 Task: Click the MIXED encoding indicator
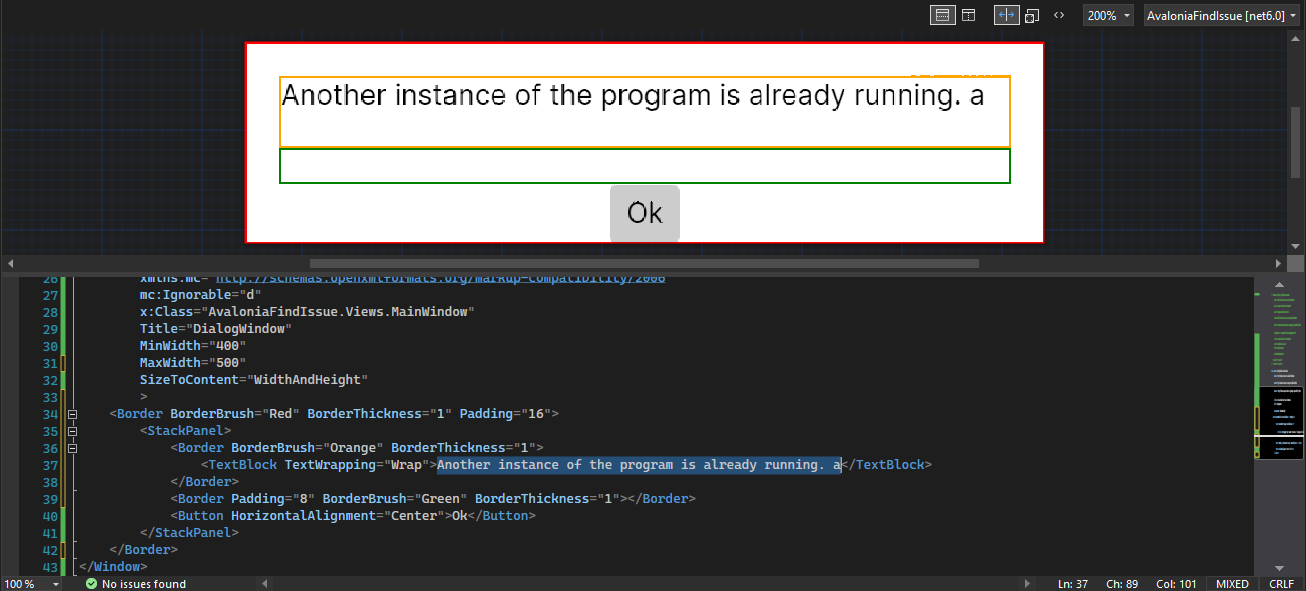click(x=1232, y=583)
